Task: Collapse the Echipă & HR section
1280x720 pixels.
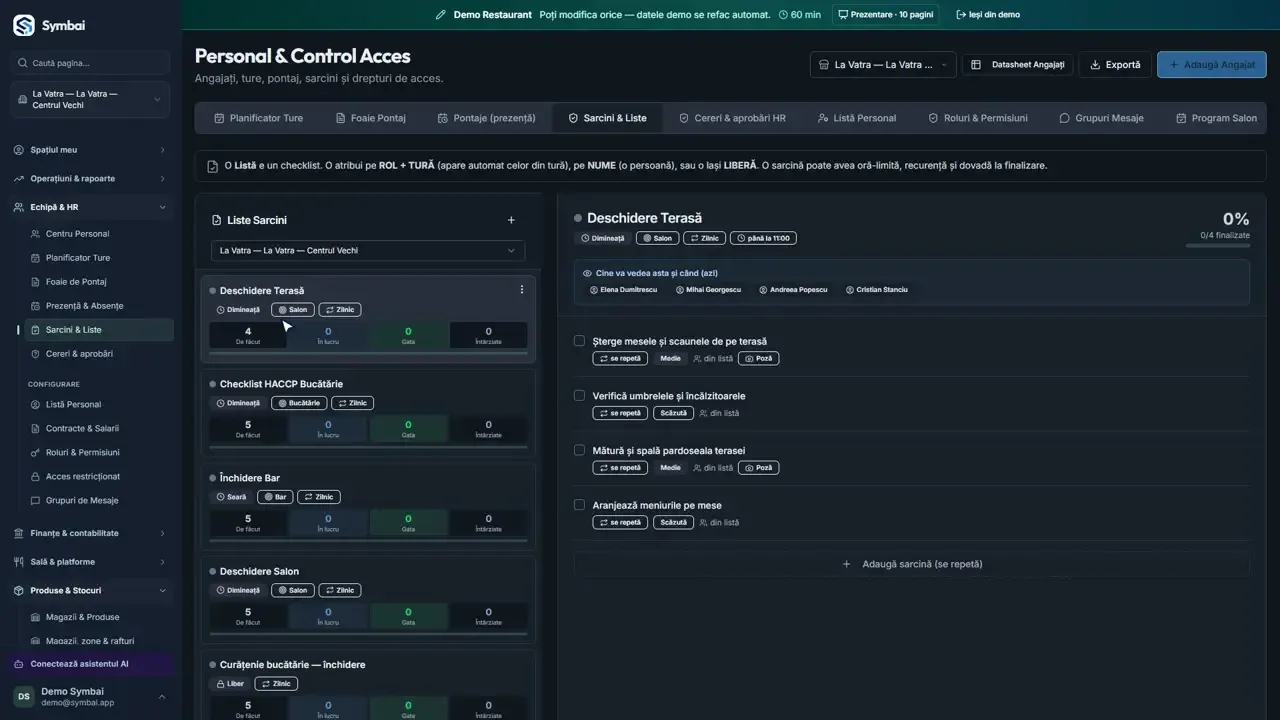Action: 91,207
